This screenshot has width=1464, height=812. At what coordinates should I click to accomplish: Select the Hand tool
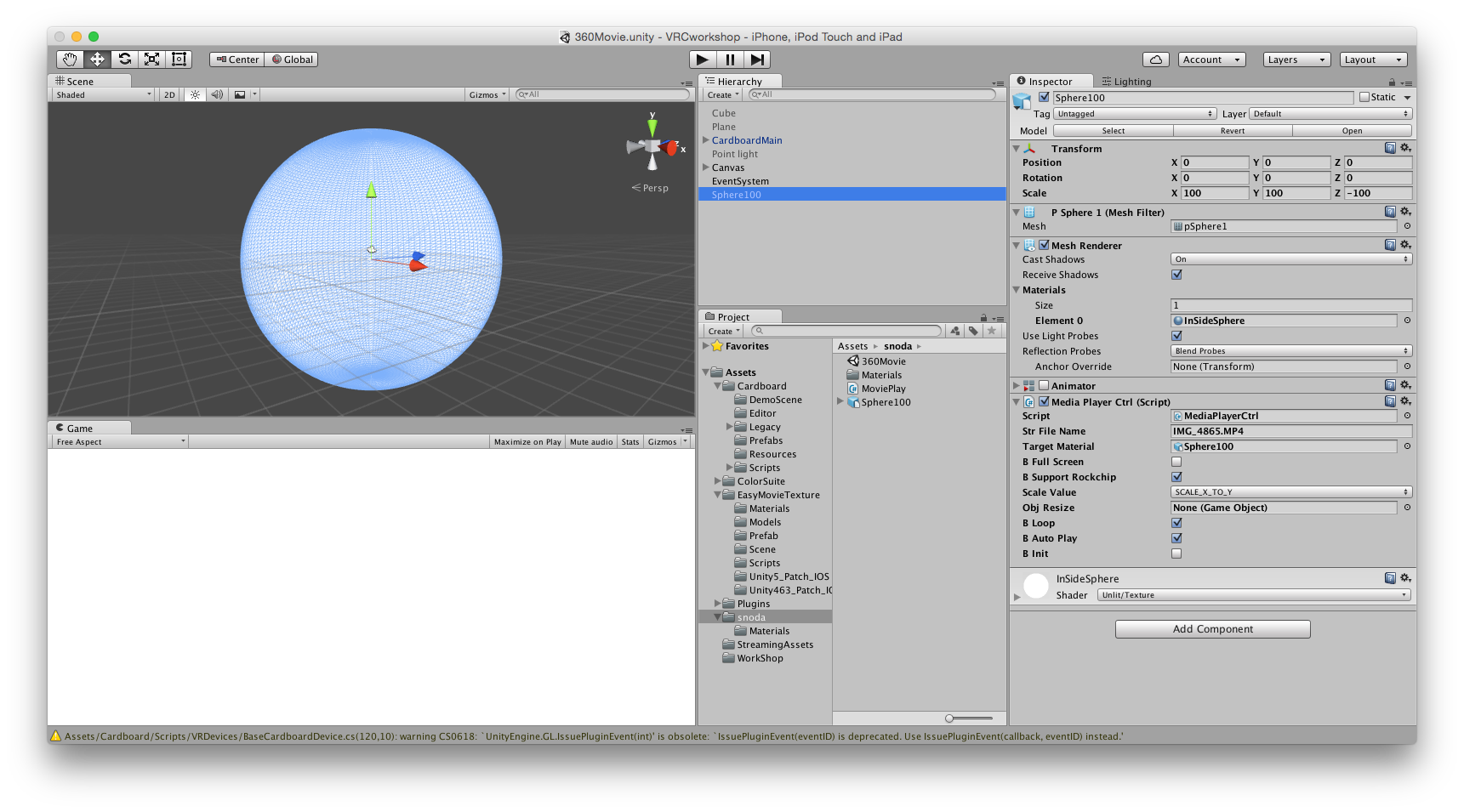[x=70, y=59]
